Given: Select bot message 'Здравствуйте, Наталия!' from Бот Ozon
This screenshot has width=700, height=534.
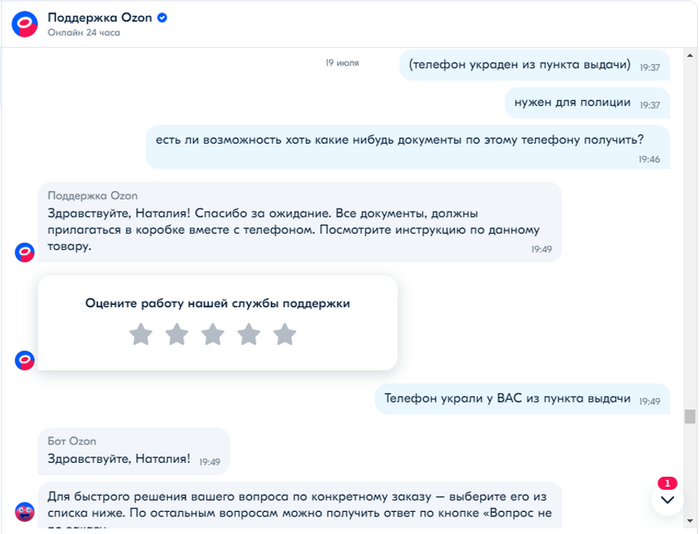Looking at the screenshot, I should (134, 451).
